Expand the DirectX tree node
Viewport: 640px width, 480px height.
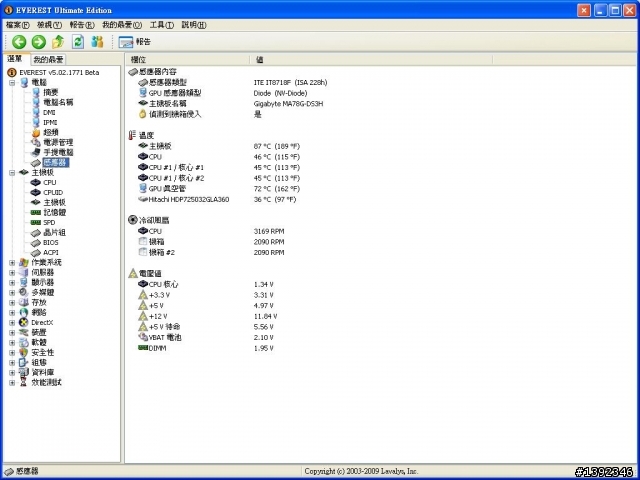coord(12,322)
